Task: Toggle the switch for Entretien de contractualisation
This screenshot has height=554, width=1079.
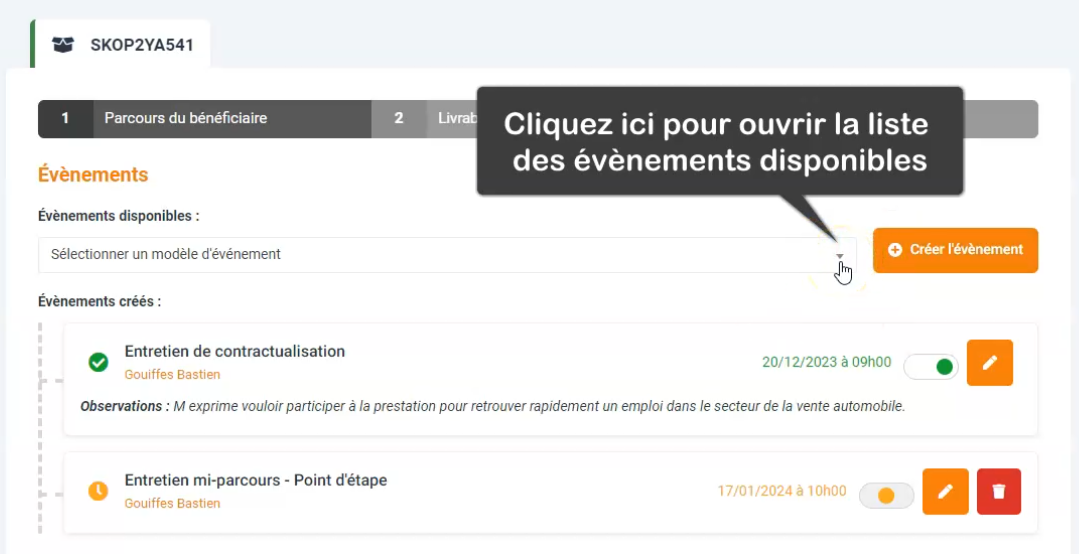Action: 931,367
